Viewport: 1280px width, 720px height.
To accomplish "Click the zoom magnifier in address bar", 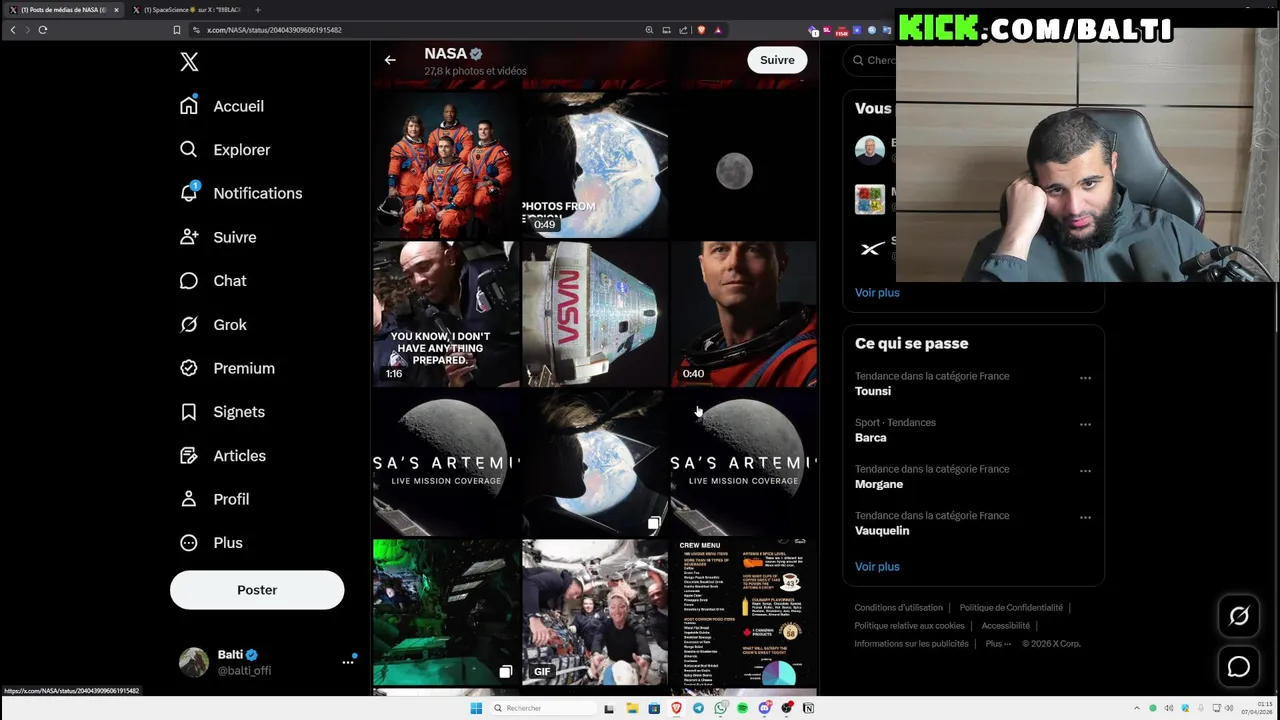I will (650, 30).
